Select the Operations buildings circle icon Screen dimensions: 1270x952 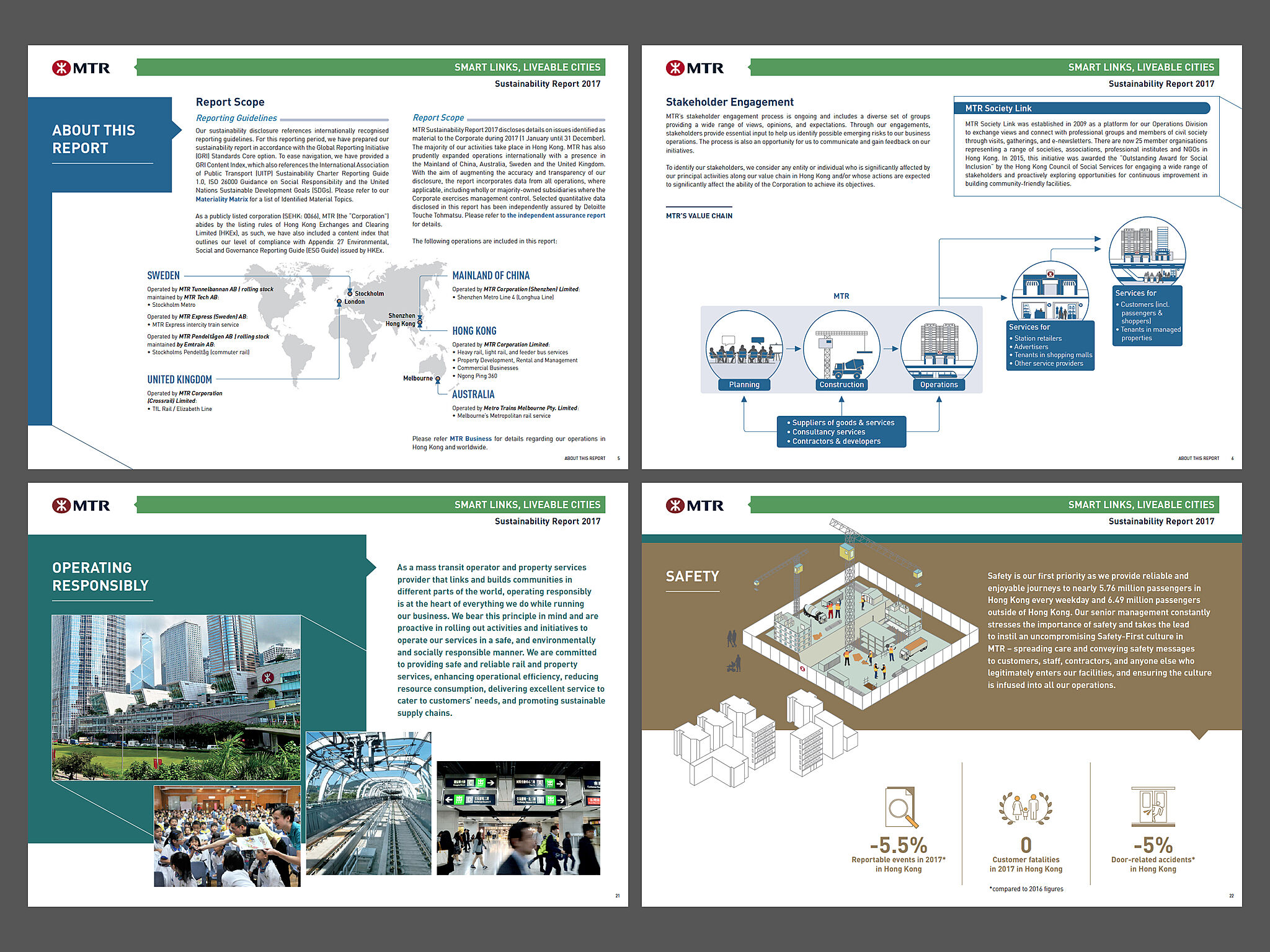coord(939,345)
